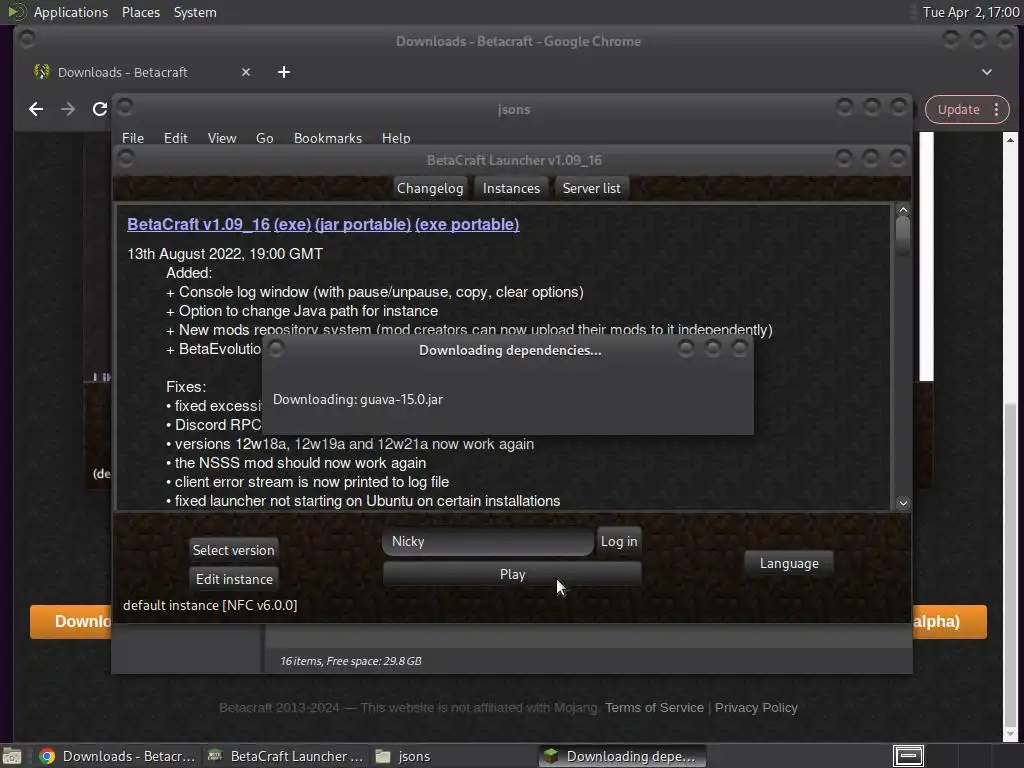The image size is (1024, 768).
Task: Click 'default instance [NFC v6.0.0]' label
Action: coord(210,605)
